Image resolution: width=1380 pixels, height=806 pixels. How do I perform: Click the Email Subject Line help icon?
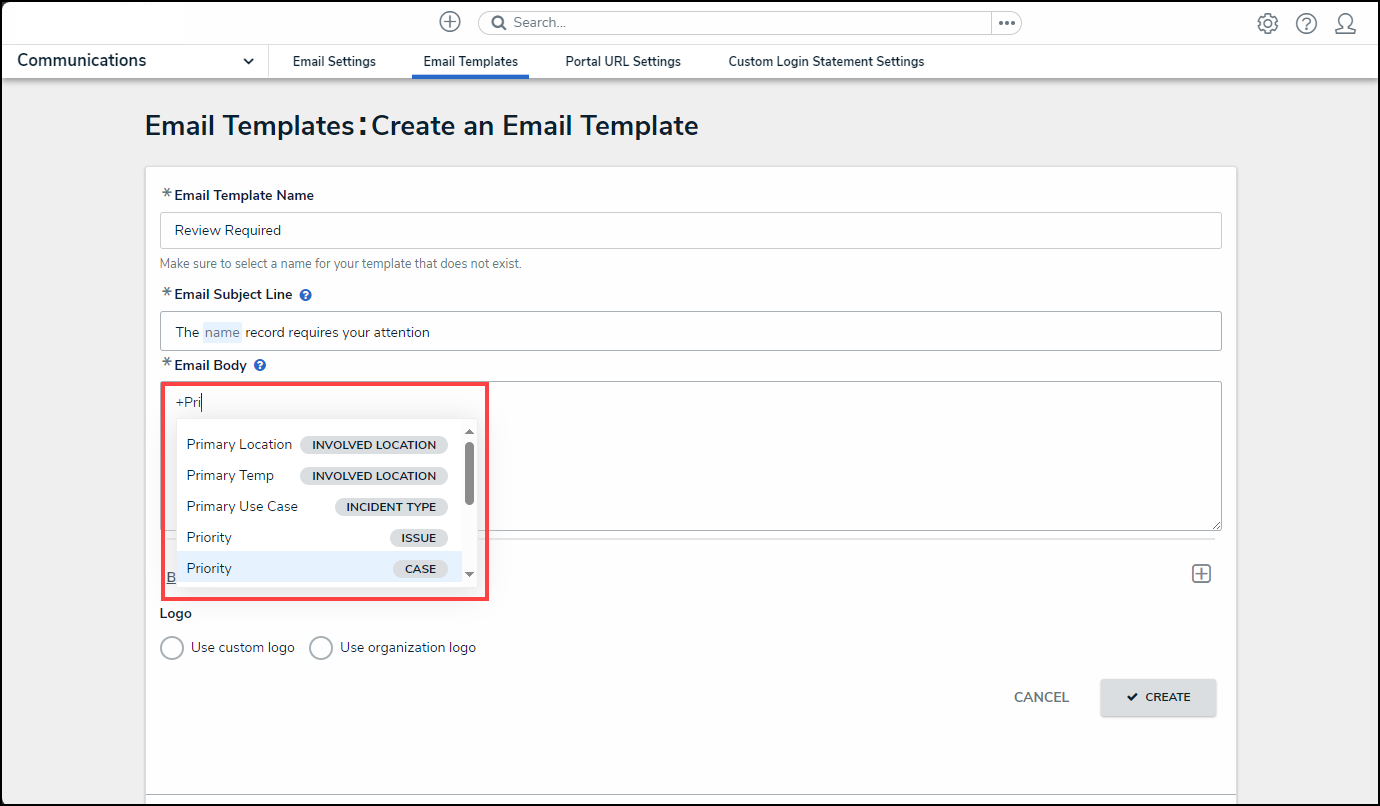[x=306, y=295]
